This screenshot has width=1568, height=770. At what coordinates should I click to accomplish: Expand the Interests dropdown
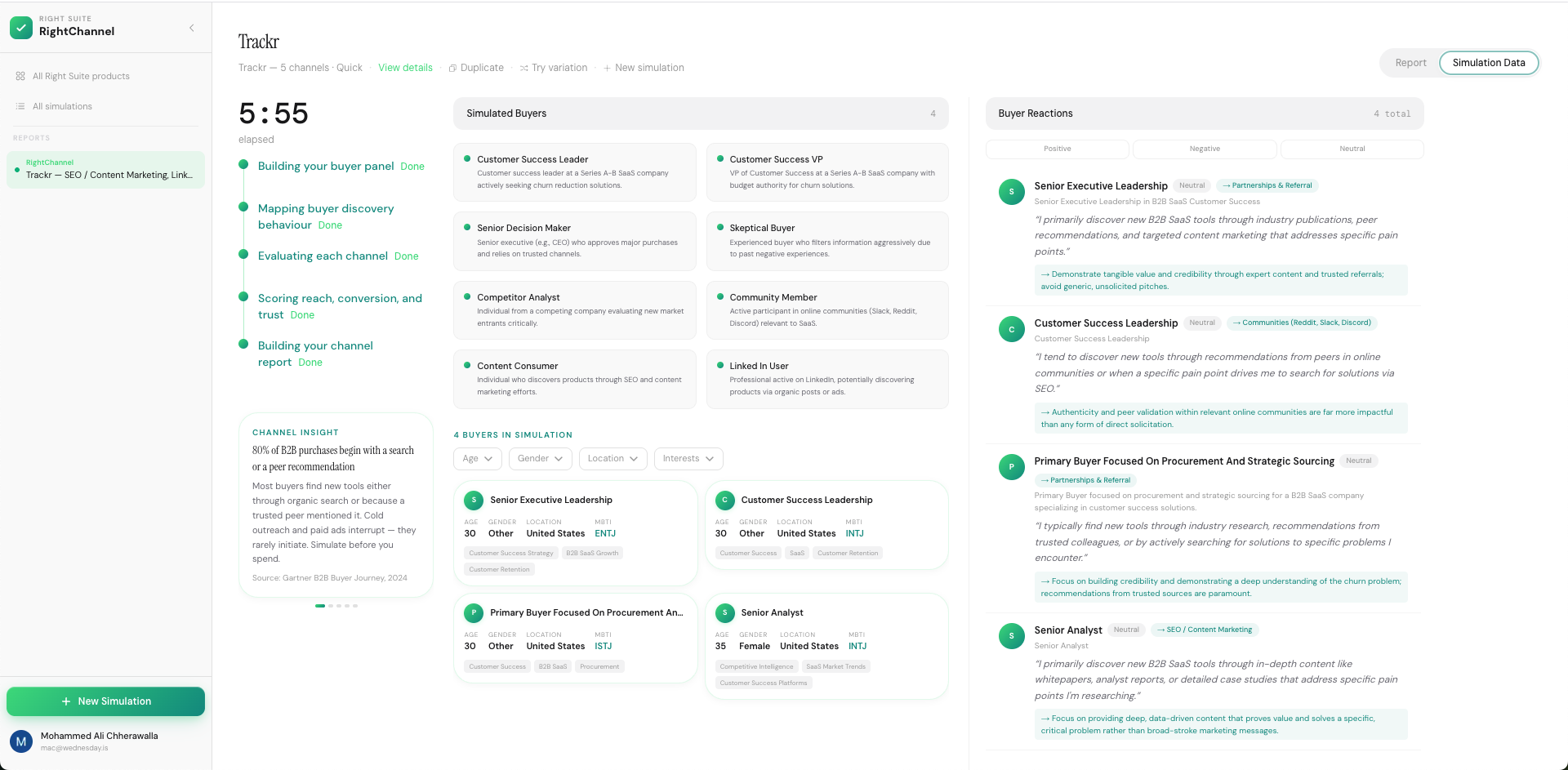pos(688,458)
